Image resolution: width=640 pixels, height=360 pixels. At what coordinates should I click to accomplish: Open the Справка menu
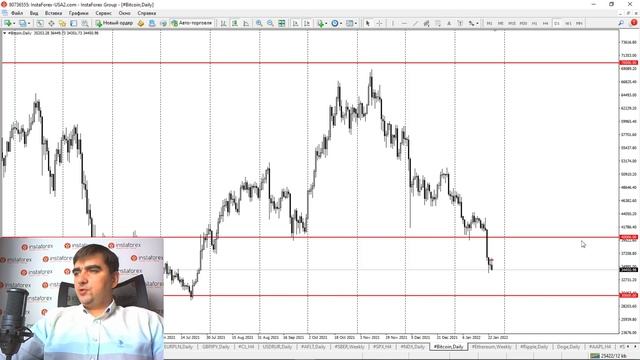(147, 13)
